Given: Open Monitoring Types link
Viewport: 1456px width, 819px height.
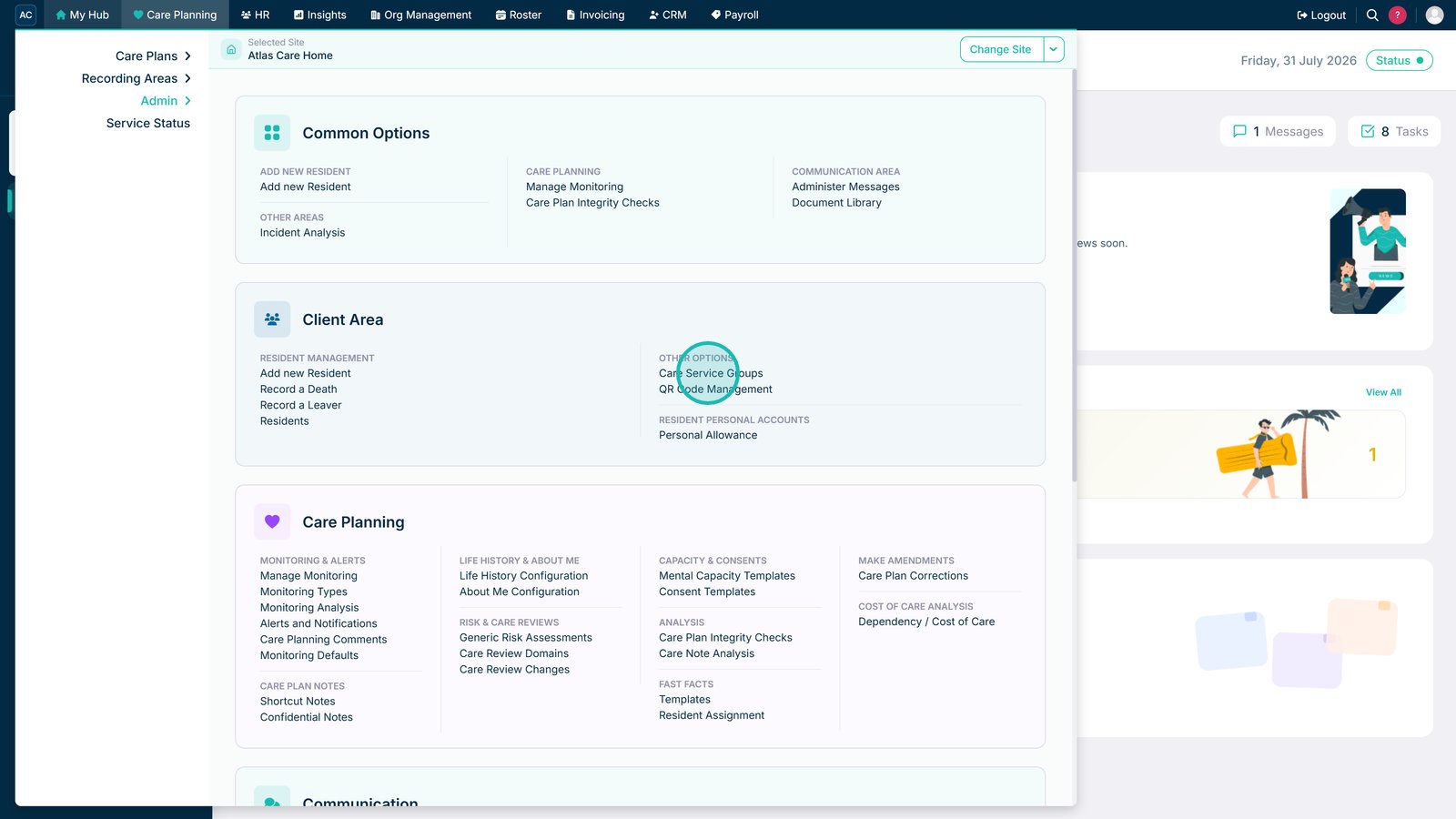Looking at the screenshot, I should 303,591.
